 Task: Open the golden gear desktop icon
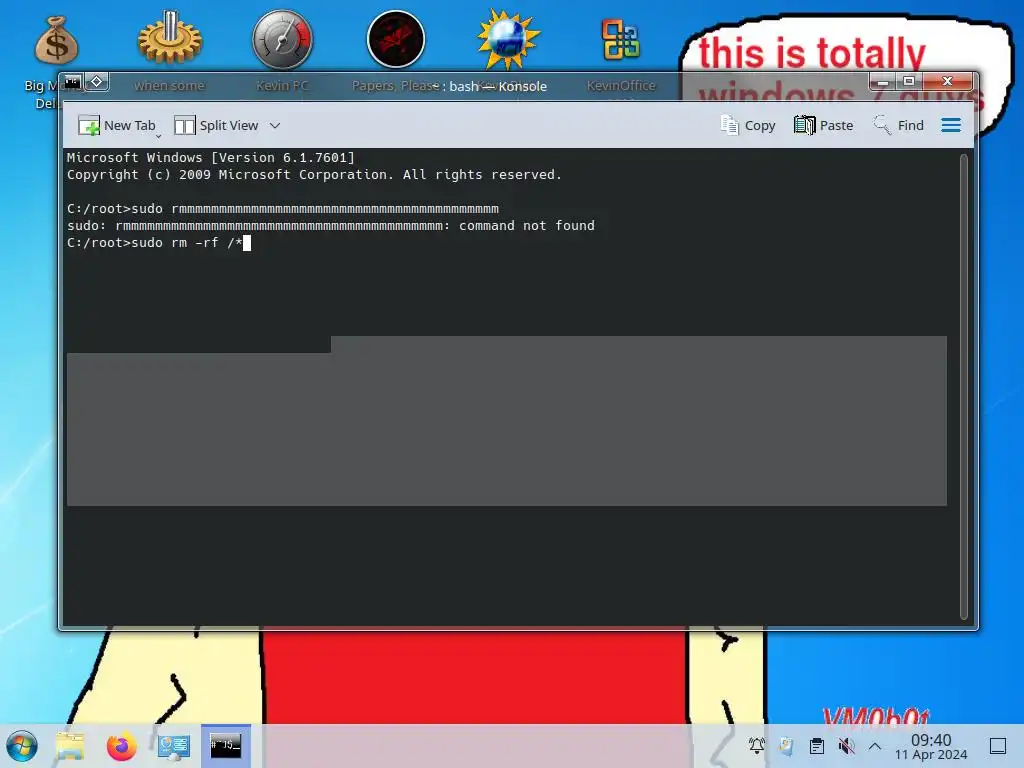tap(170, 39)
